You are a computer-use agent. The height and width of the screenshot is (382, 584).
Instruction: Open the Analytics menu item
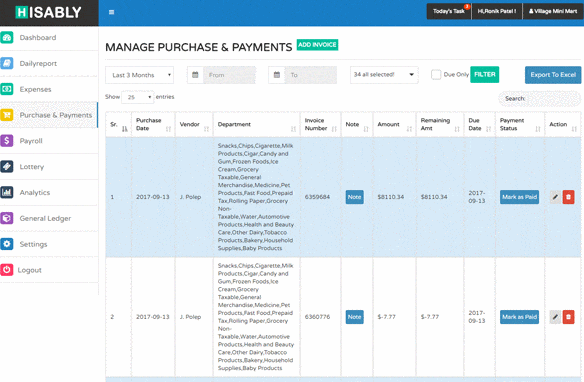(48, 192)
